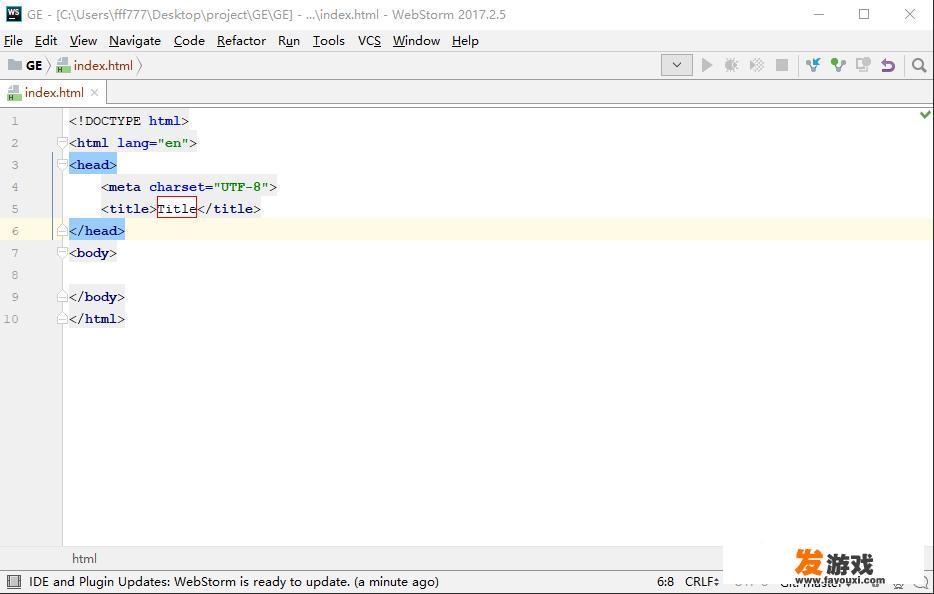Click the Run (play) toolbar icon
This screenshot has height=594, width=934.
pos(707,65)
